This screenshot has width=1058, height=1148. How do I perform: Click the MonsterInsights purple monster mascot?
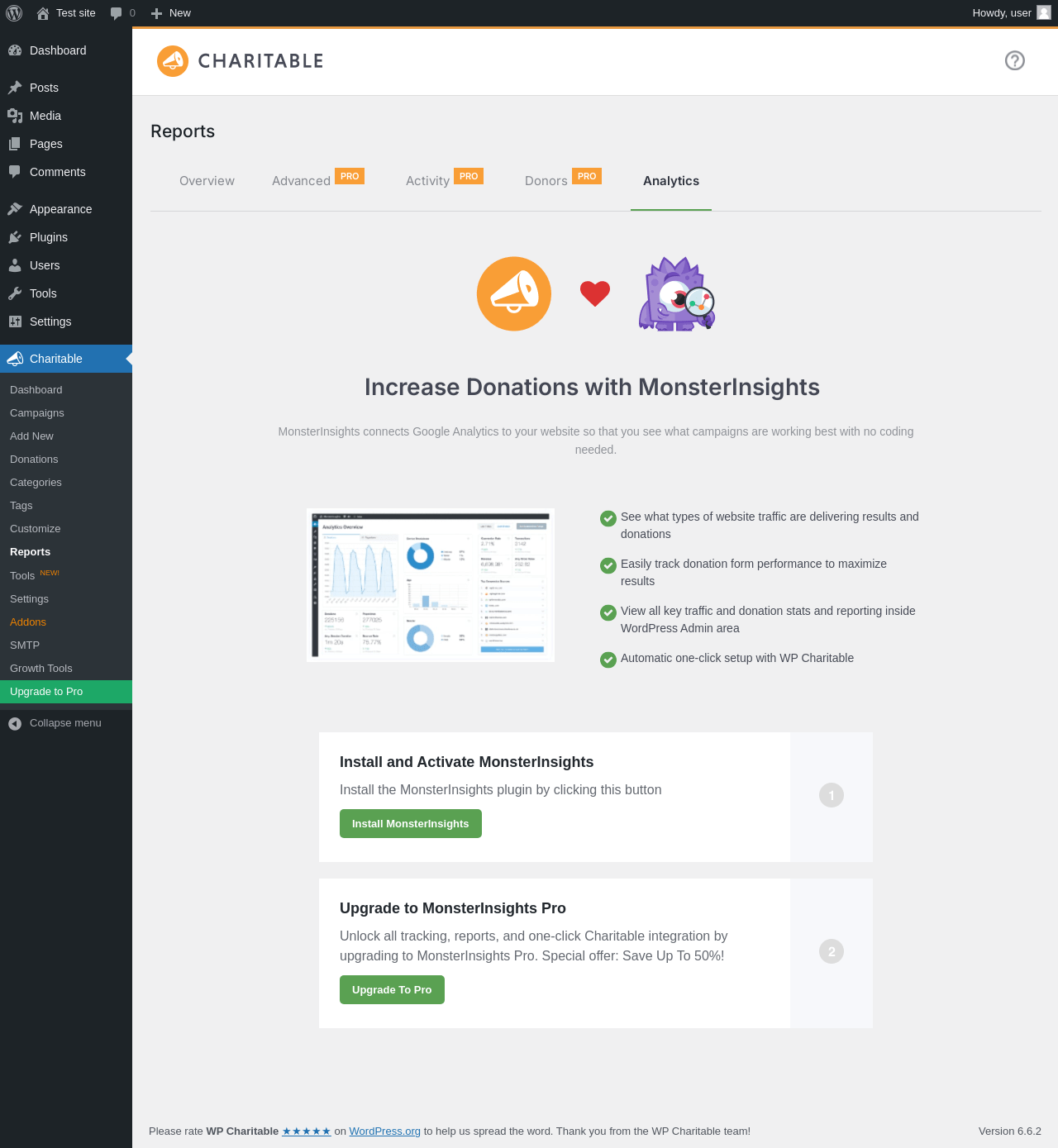click(677, 293)
